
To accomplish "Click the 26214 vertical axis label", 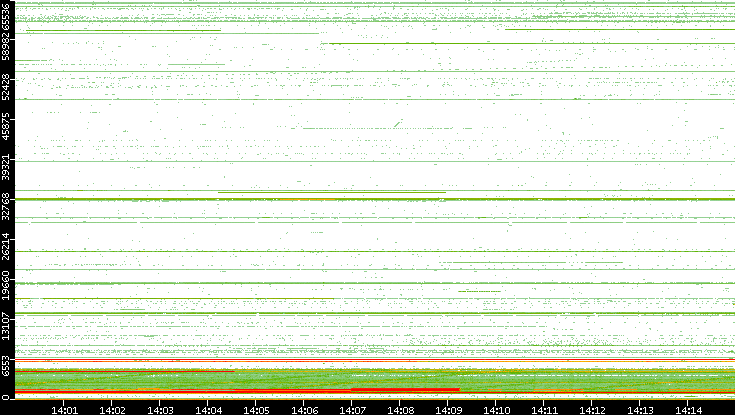I will (x=7, y=249).
